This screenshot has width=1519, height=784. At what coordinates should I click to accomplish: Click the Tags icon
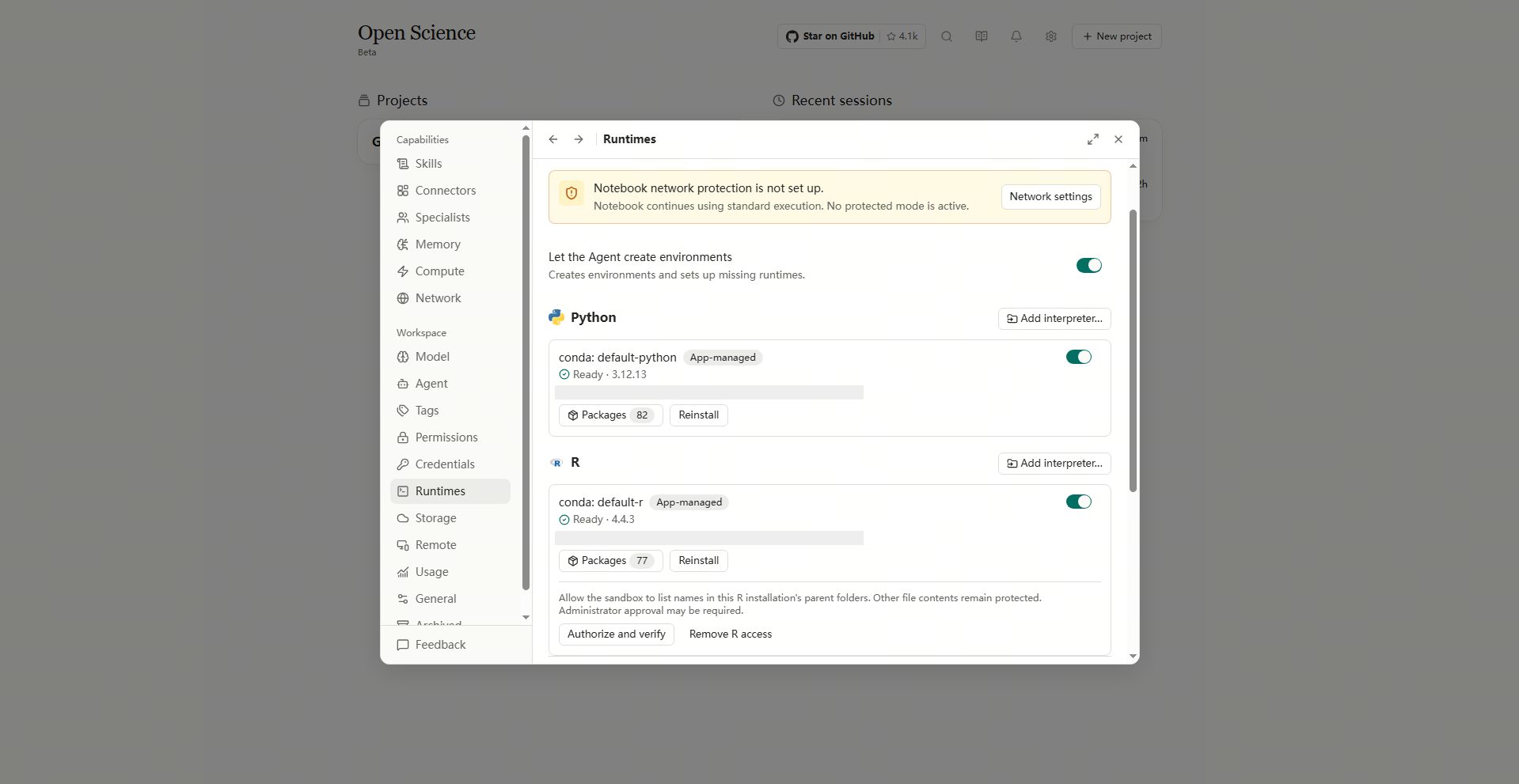[x=403, y=411]
